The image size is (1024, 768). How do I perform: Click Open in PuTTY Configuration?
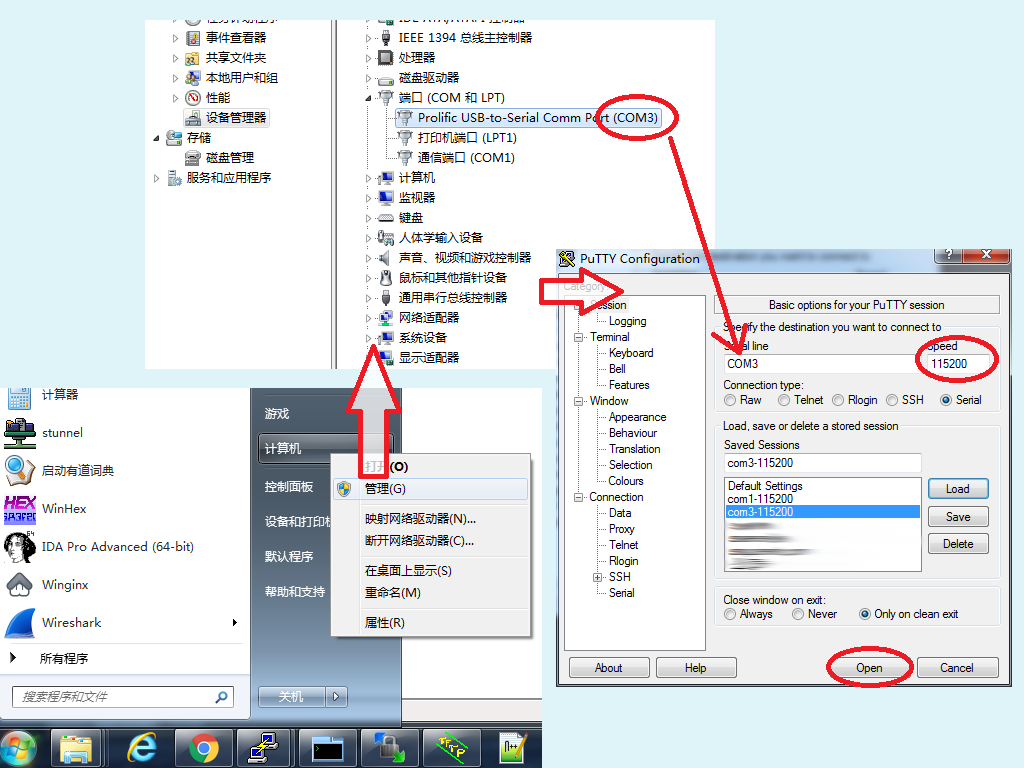pos(869,667)
